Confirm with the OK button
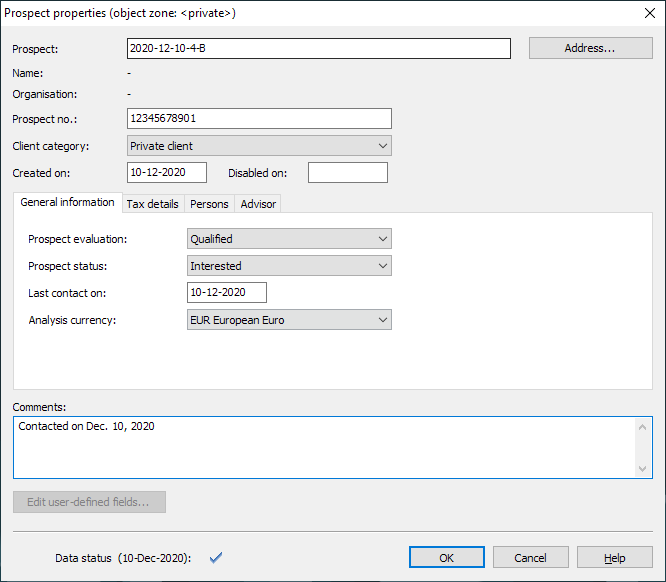Image resolution: width=666 pixels, height=582 pixels. (x=447, y=558)
